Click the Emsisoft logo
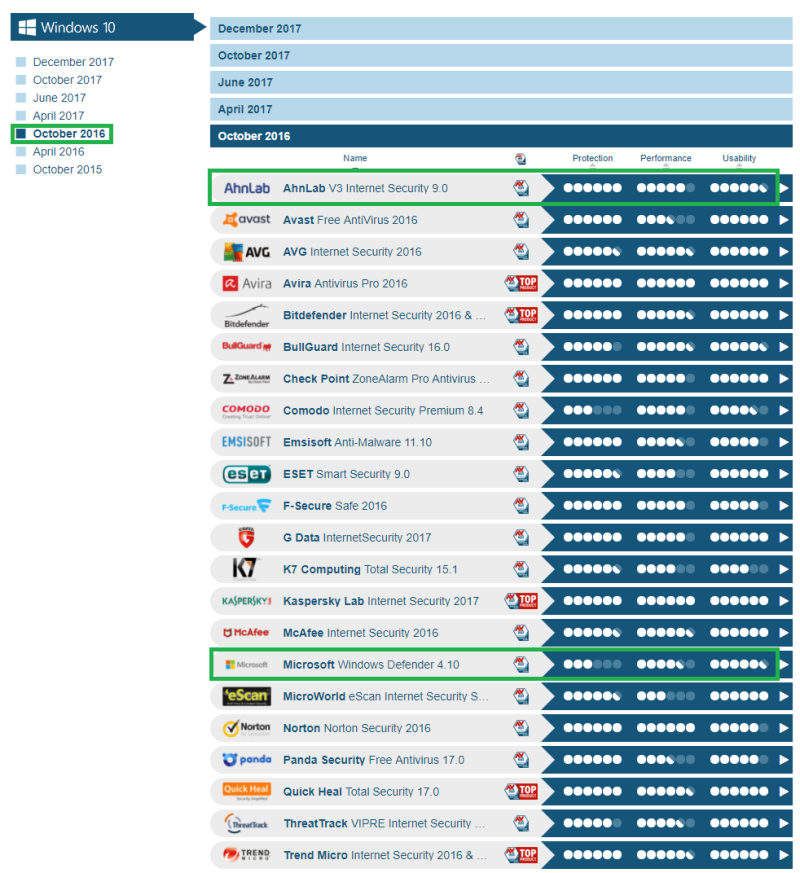Image resolution: width=800 pixels, height=873 pixels. point(247,442)
